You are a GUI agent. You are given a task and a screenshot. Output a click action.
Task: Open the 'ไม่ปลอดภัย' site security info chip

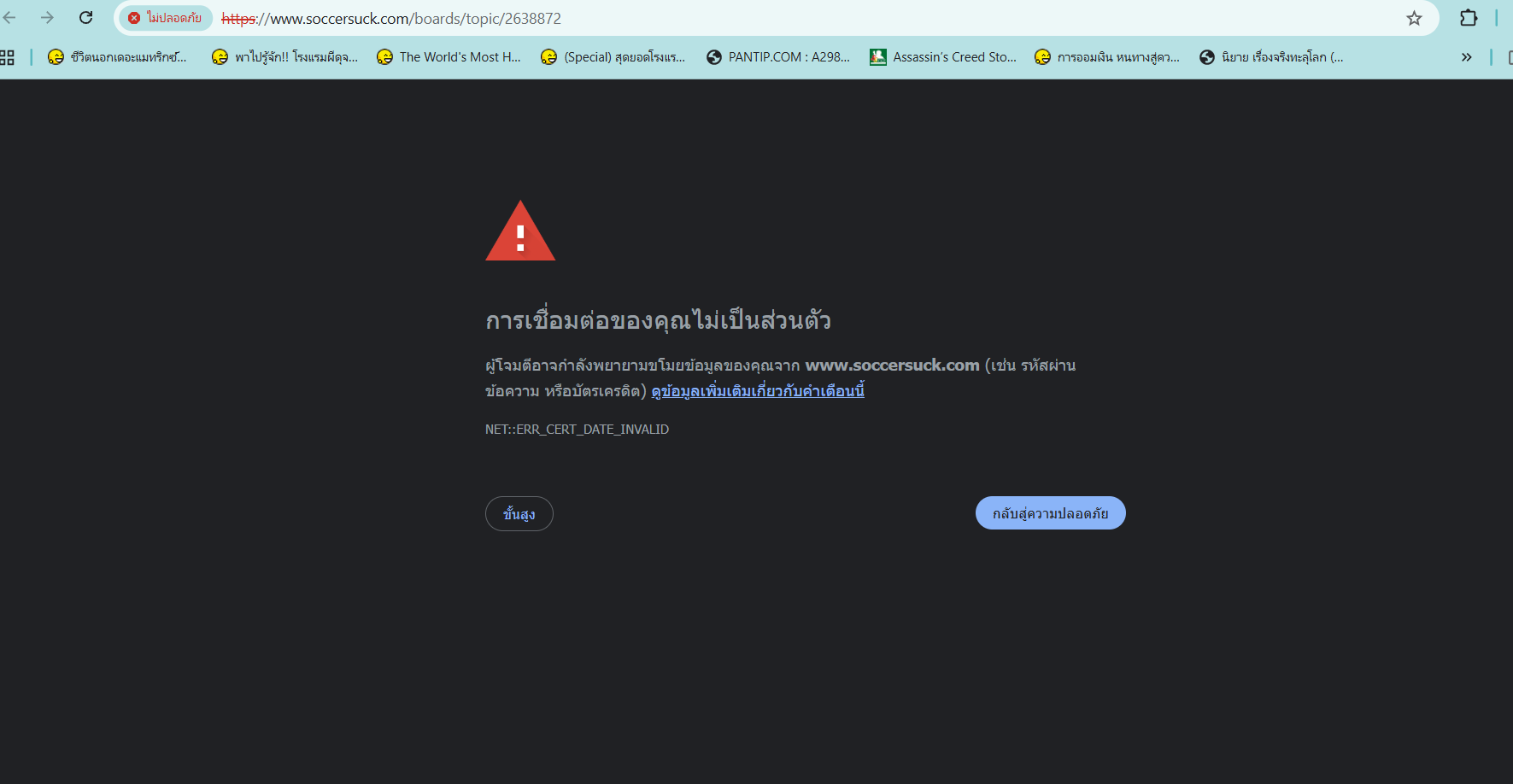coord(165,18)
